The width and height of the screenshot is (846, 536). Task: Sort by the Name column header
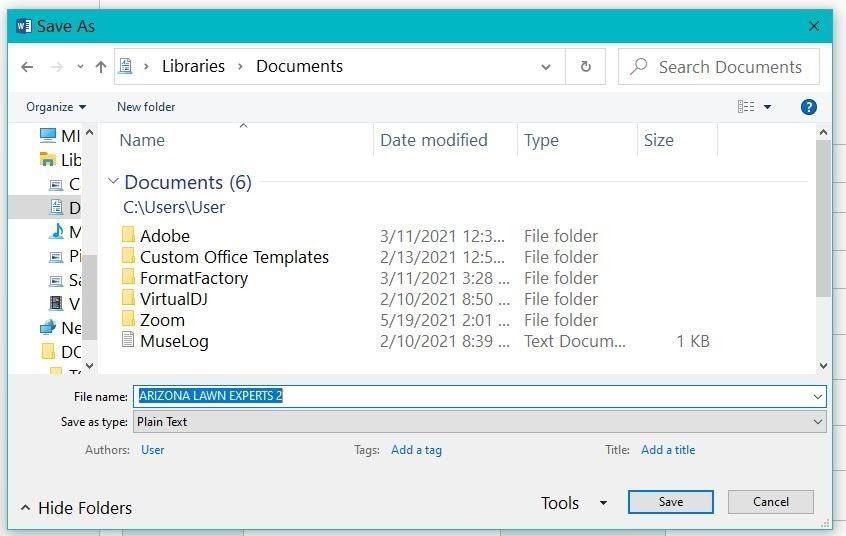[142, 140]
